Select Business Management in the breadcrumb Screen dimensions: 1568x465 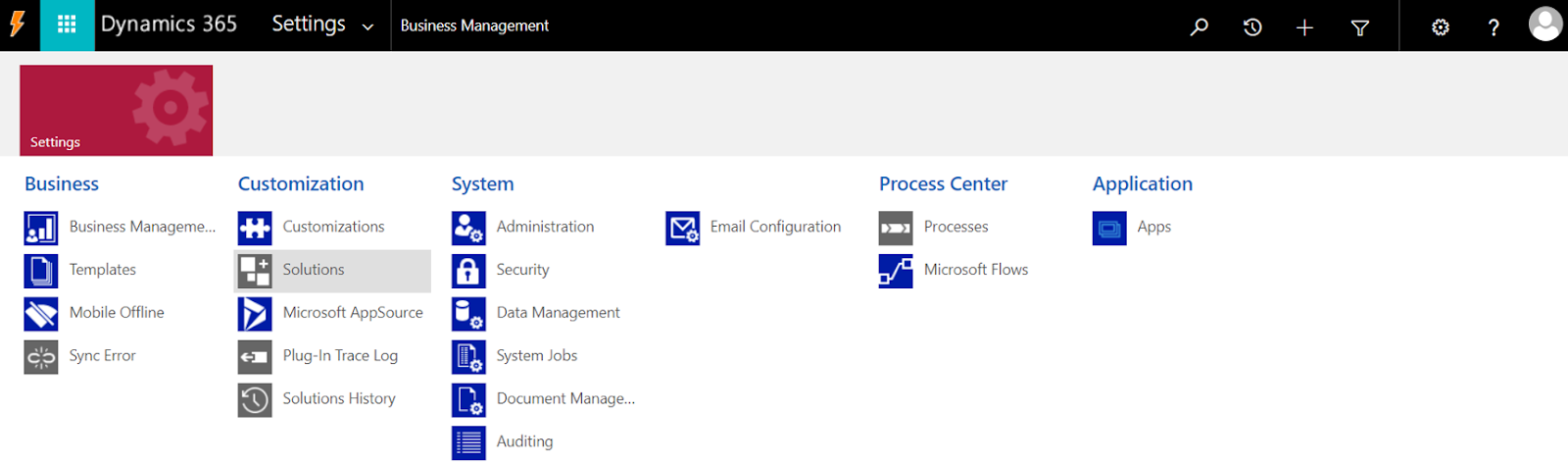pos(474,26)
